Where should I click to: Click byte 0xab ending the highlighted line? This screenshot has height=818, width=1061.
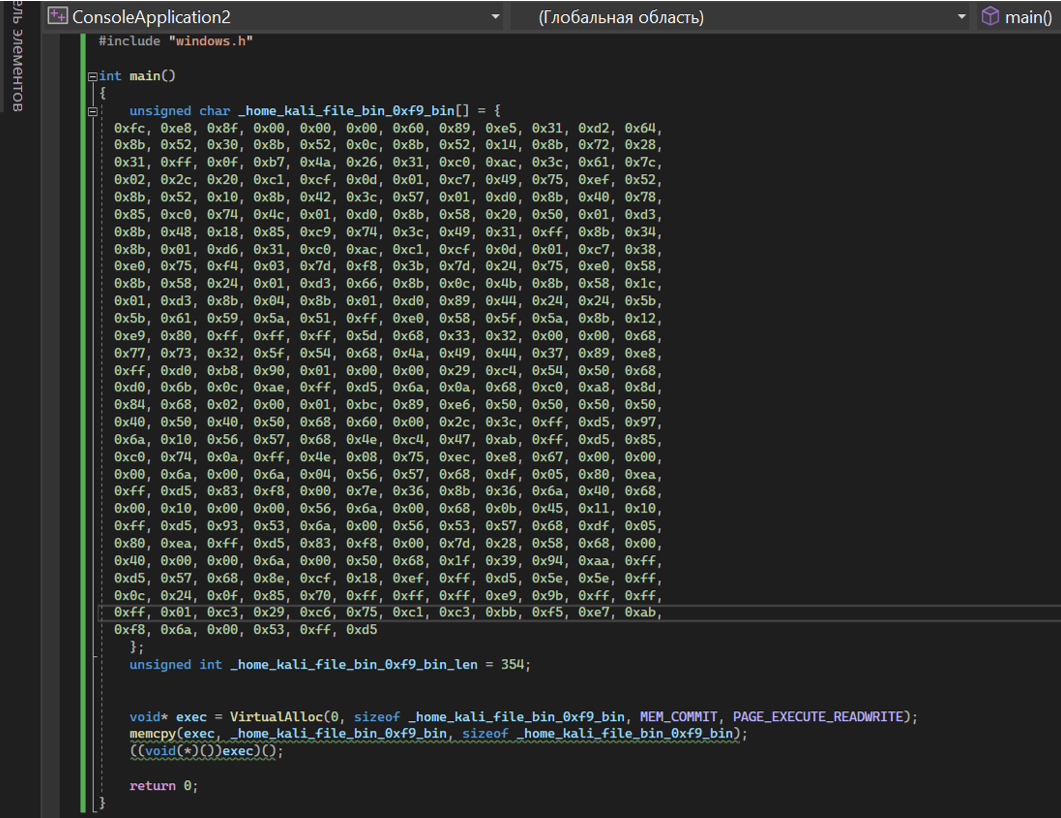639,612
